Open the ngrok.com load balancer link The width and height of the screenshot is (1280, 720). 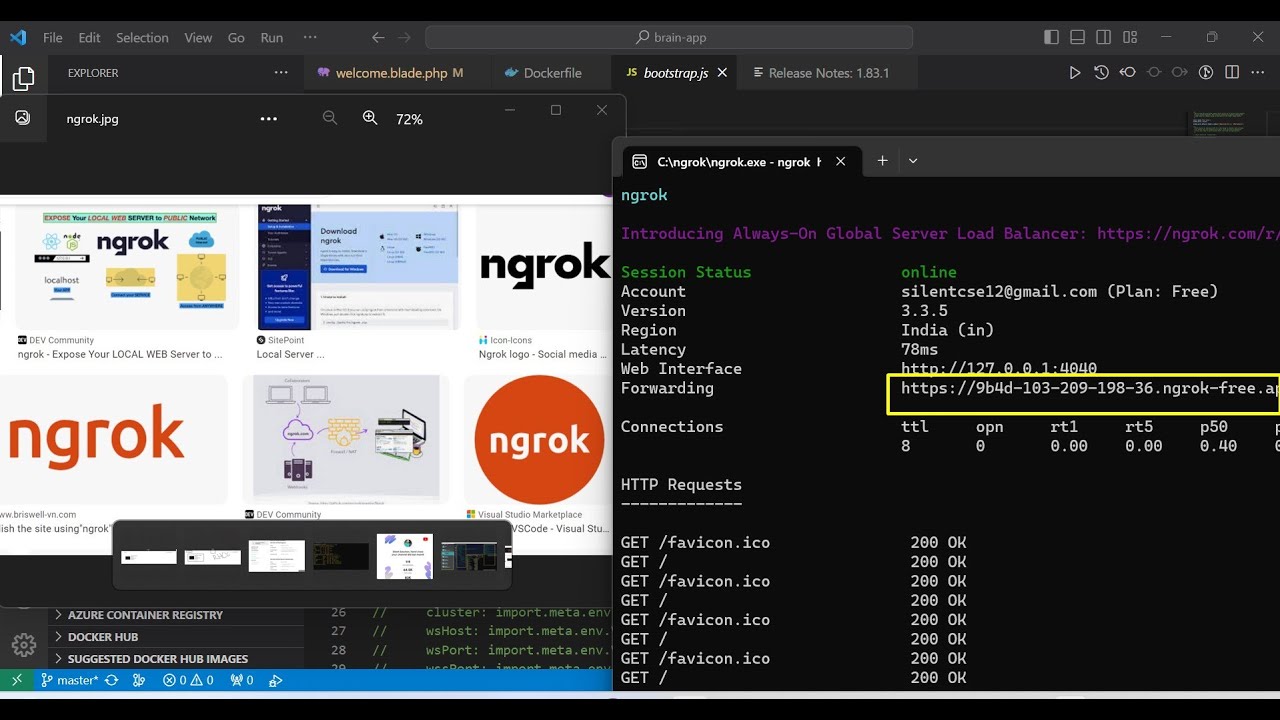(x=1188, y=233)
